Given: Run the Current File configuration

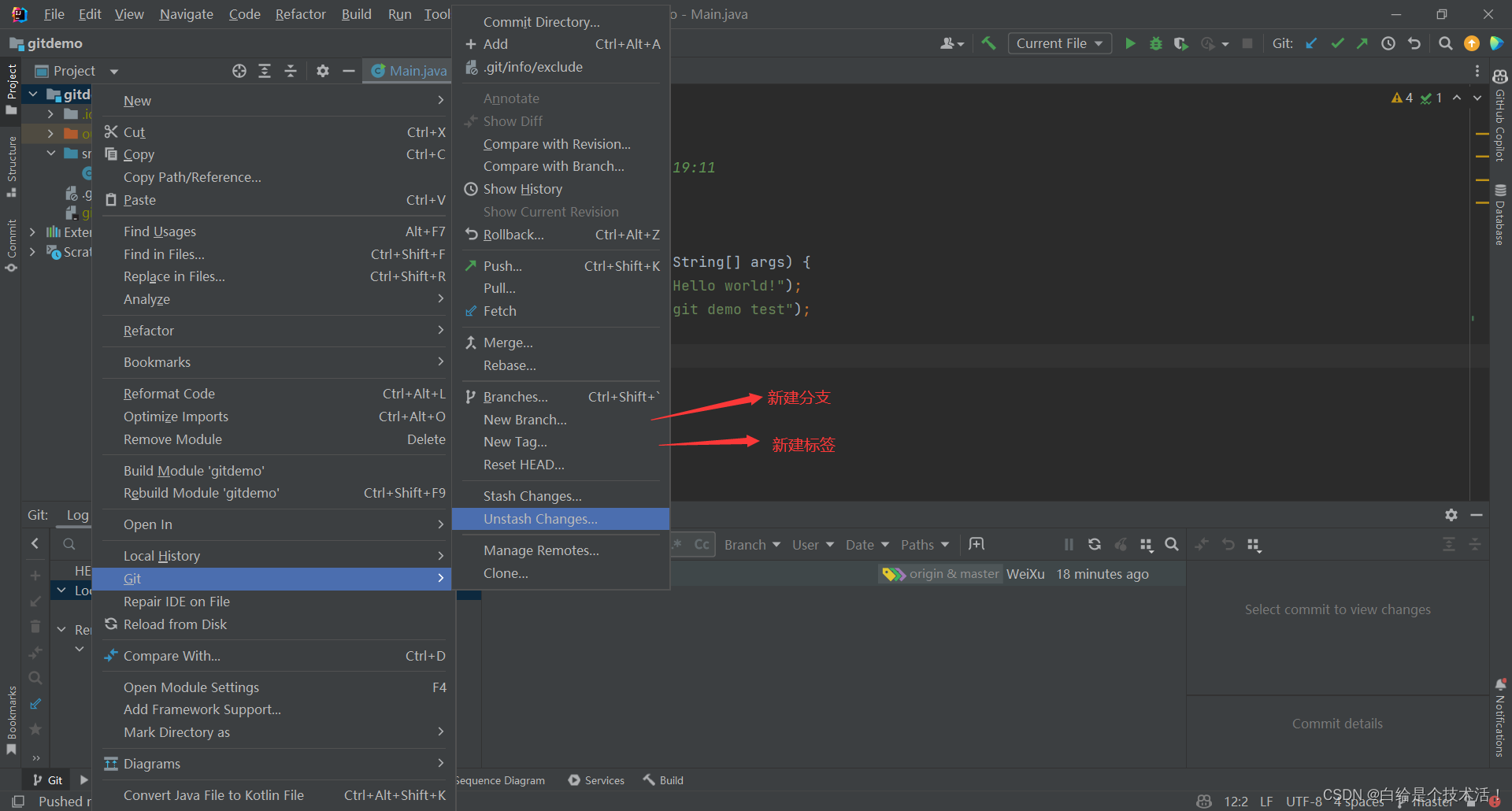Looking at the screenshot, I should 1130,43.
